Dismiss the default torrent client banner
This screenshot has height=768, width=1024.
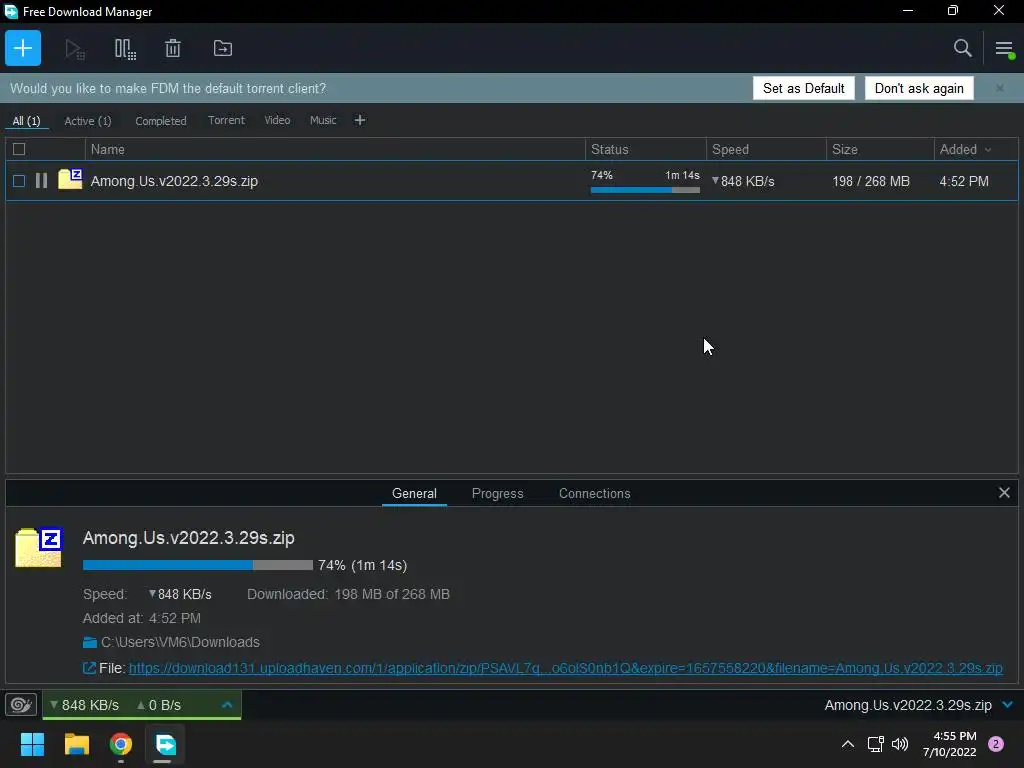(999, 88)
